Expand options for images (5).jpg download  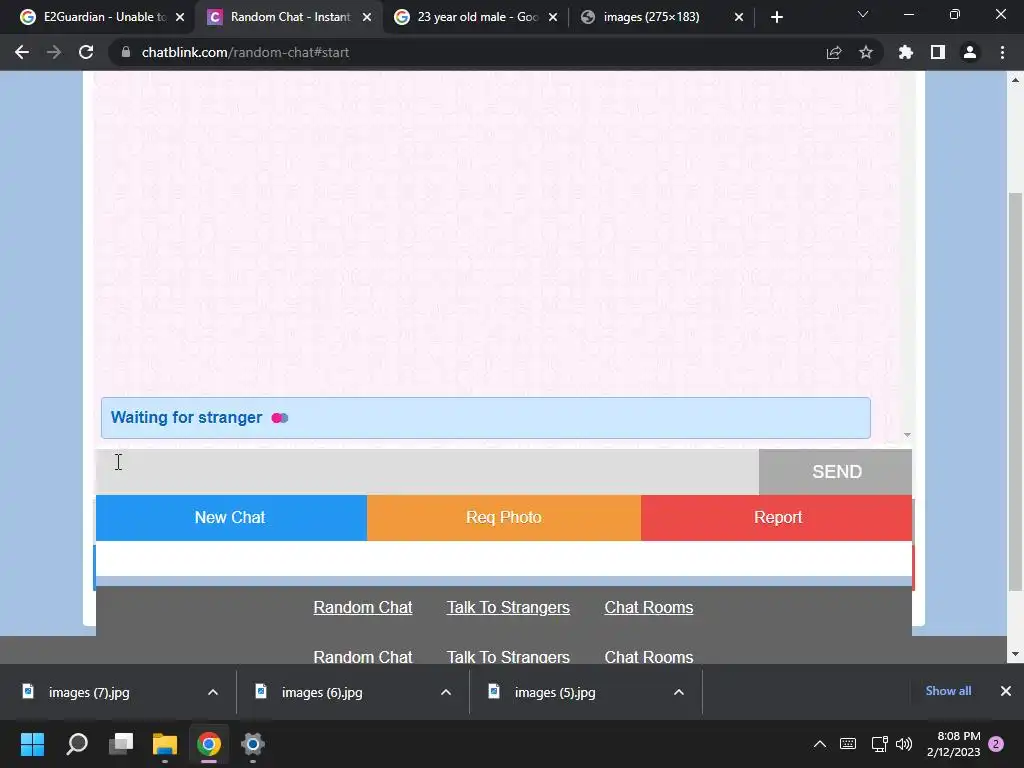pyautogui.click(x=679, y=692)
